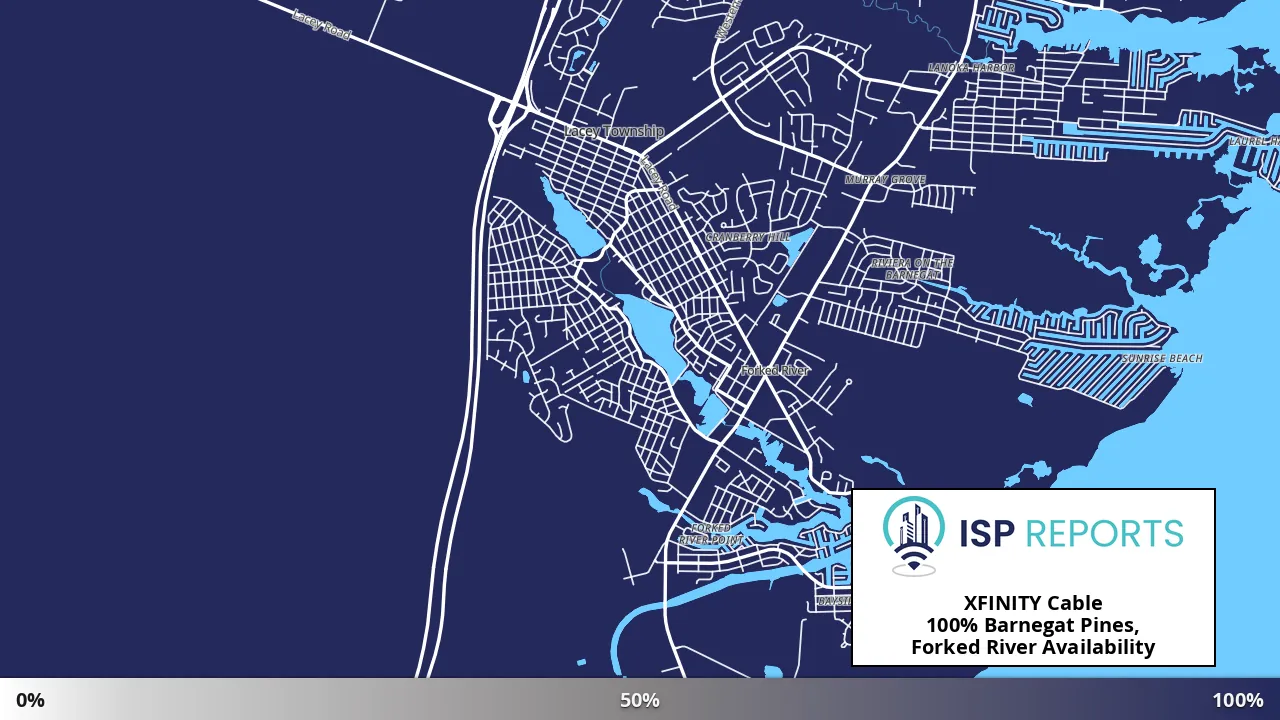The width and height of the screenshot is (1280, 720).
Task: Click the "100% Barnegat Pines," legend line
Action: (1033, 625)
